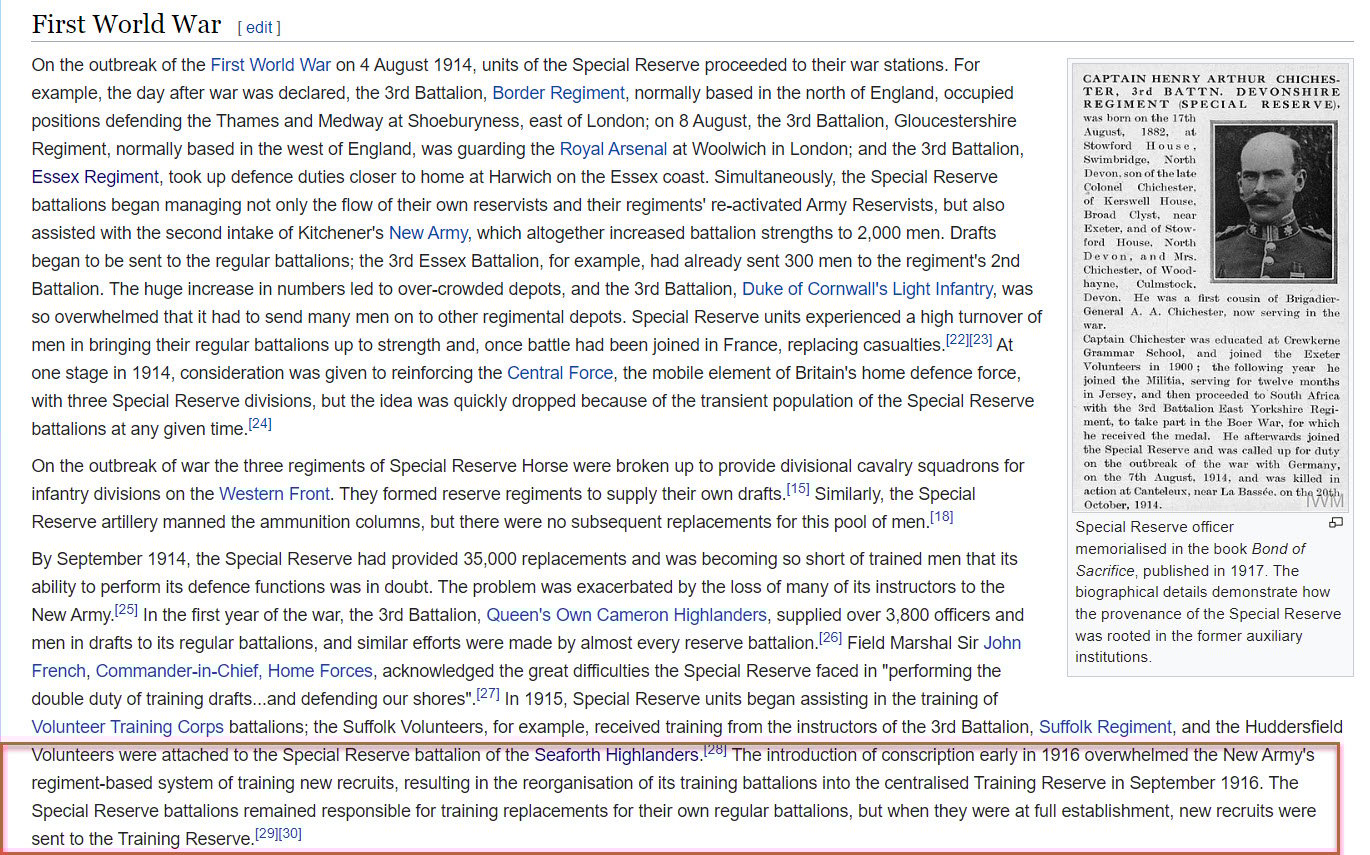Jump to footnote 30 at paragraph end

[290, 833]
